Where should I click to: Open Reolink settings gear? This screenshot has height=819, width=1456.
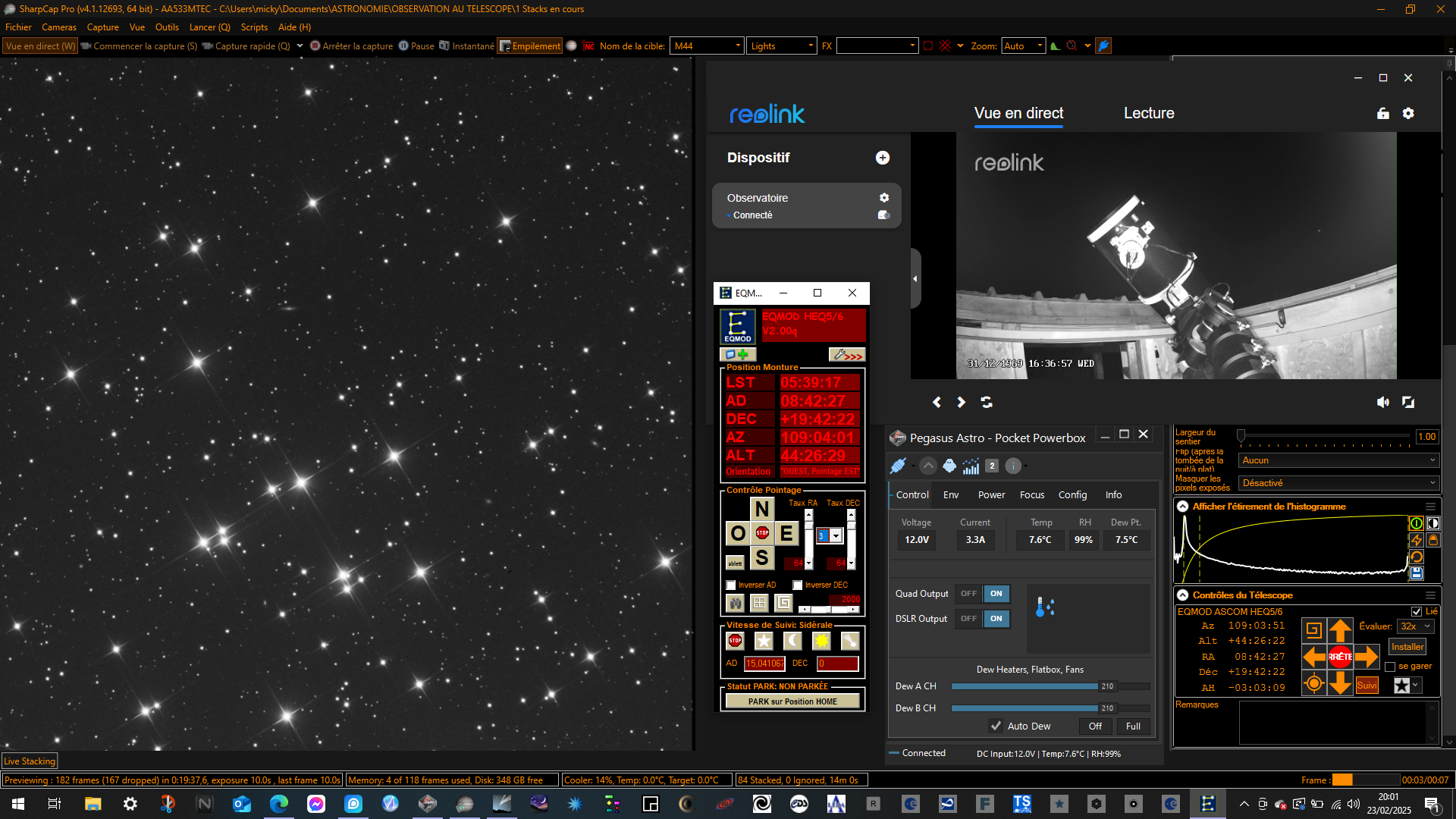coord(1408,113)
